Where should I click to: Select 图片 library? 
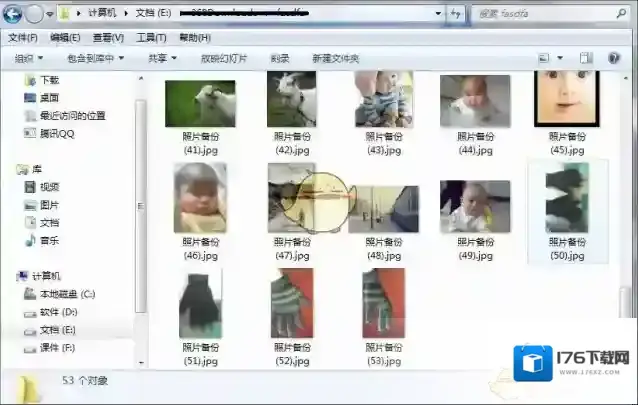click(42, 205)
